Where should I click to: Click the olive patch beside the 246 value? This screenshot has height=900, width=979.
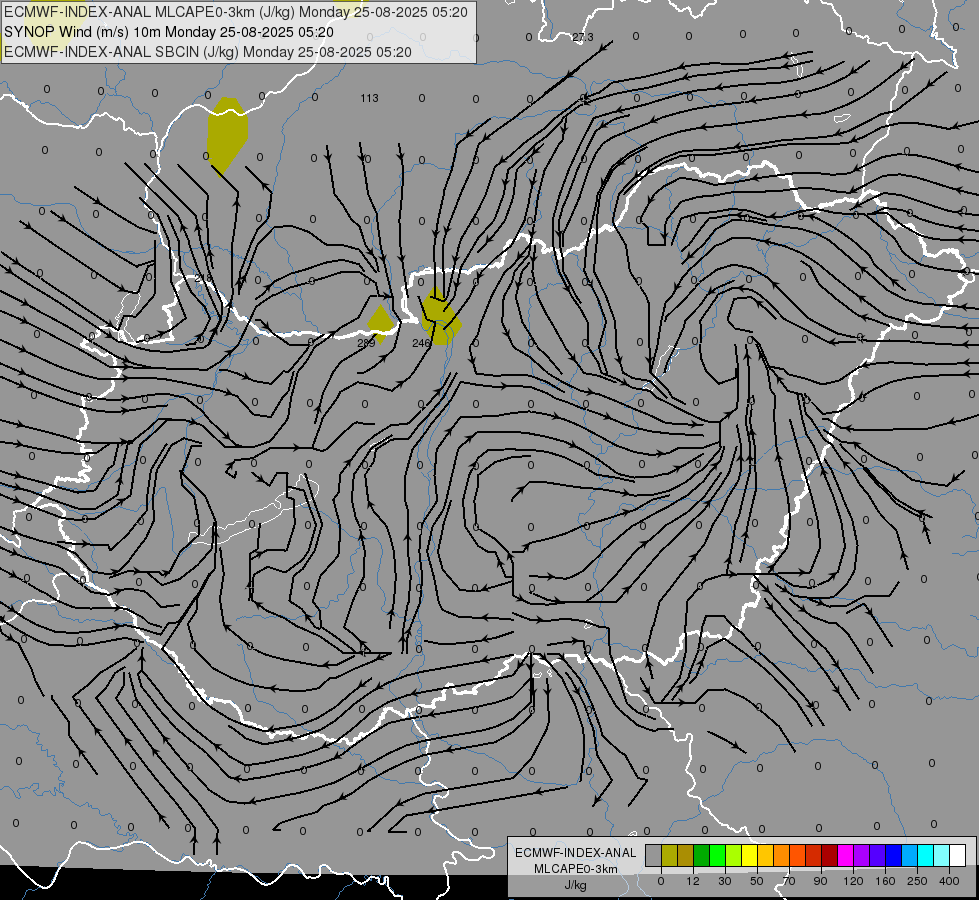pyautogui.click(x=441, y=317)
